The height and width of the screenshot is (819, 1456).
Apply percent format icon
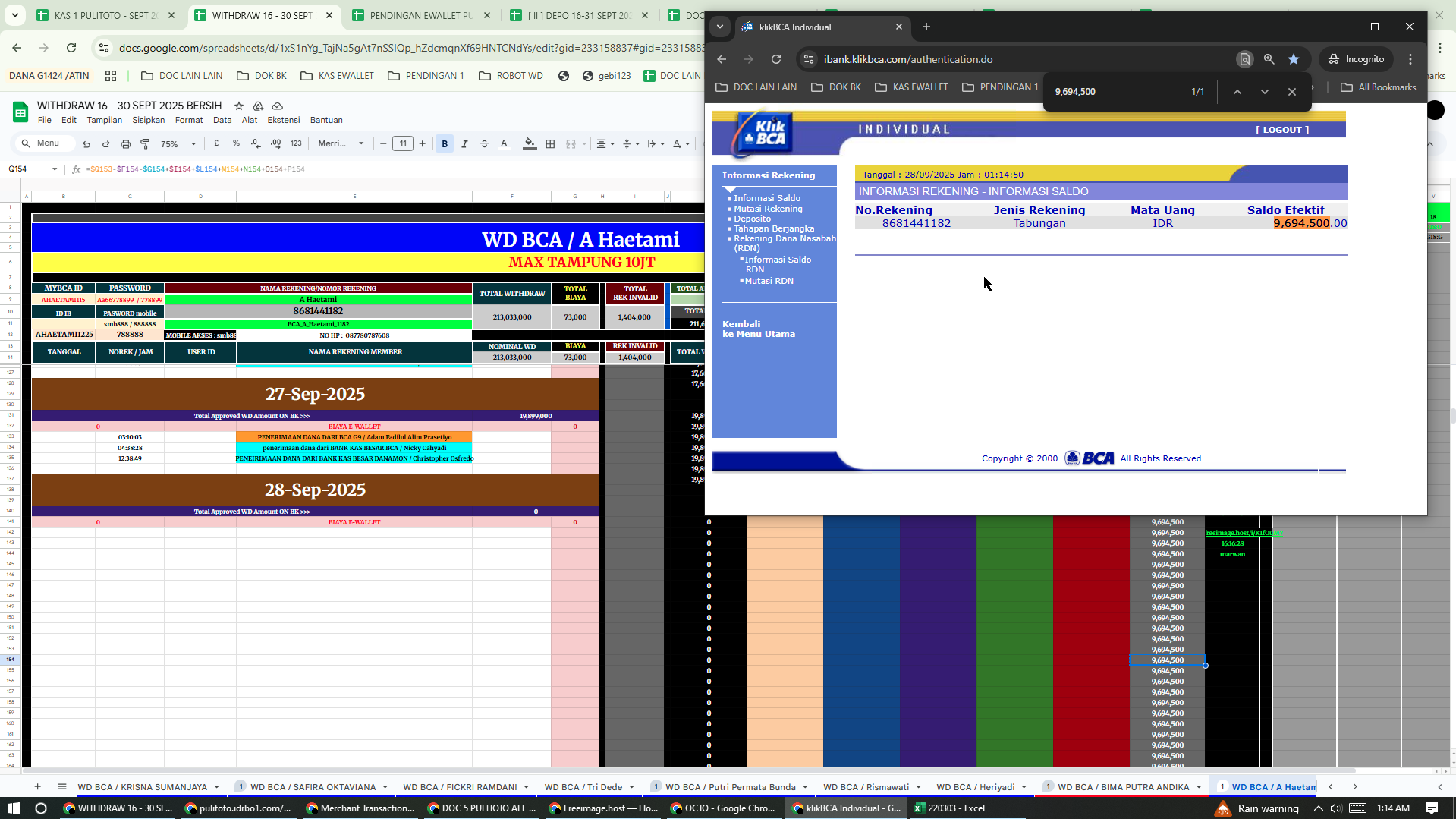click(x=236, y=143)
